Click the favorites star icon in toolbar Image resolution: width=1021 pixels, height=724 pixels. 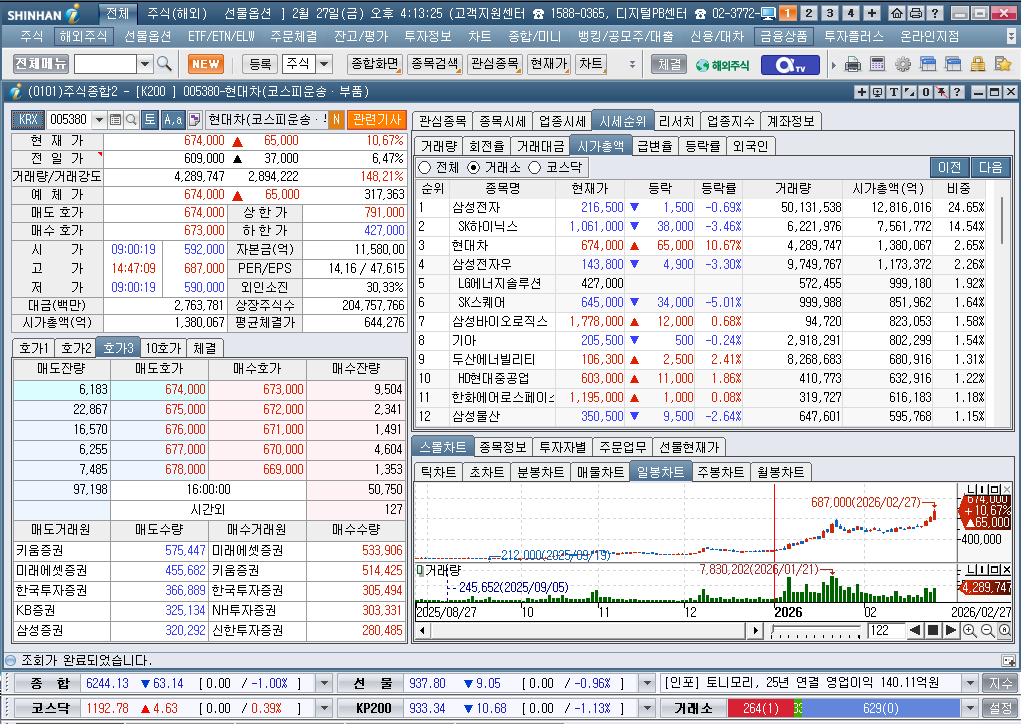[x=1003, y=64]
